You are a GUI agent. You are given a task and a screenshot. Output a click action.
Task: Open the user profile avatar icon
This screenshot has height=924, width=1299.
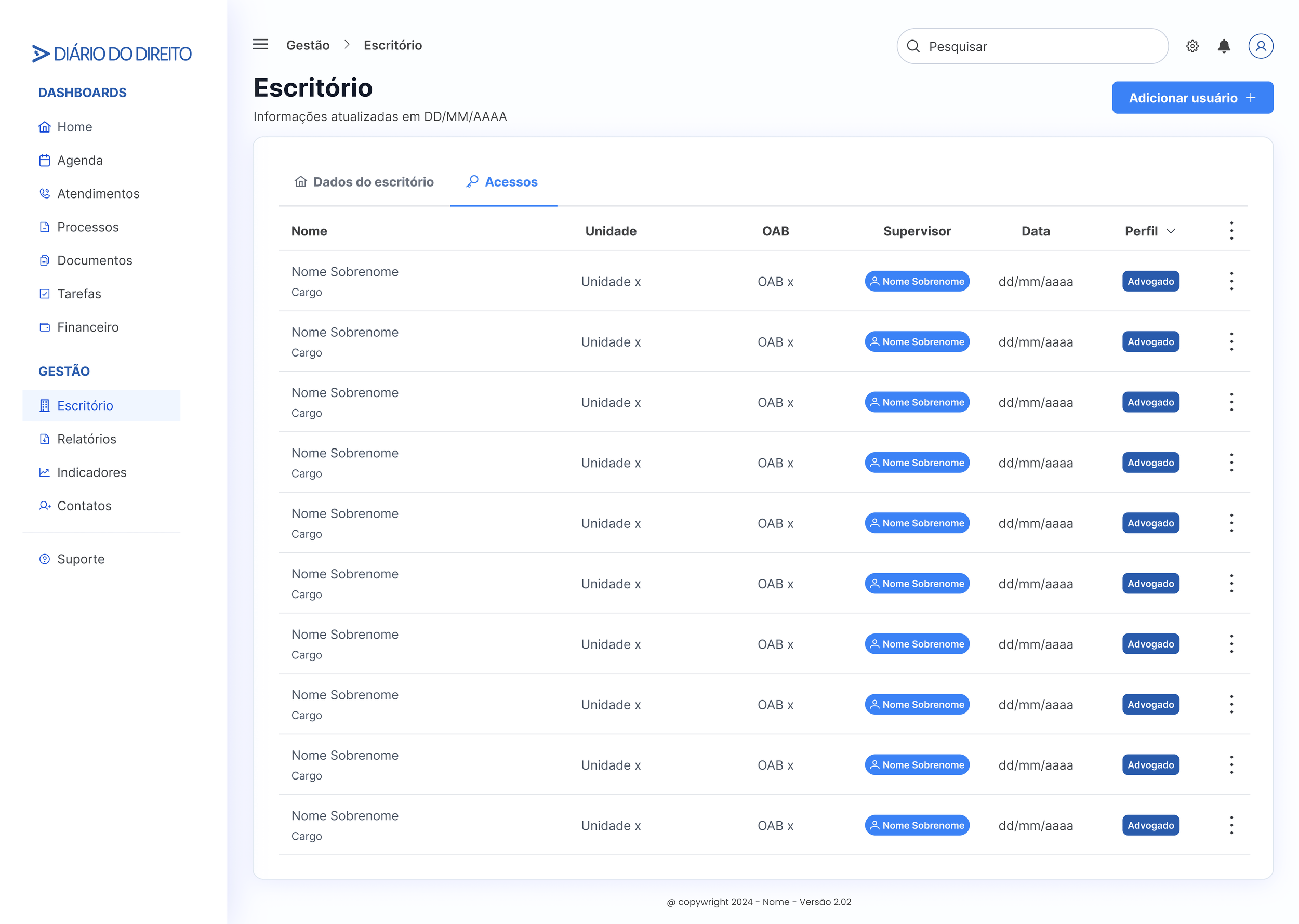coord(1261,46)
